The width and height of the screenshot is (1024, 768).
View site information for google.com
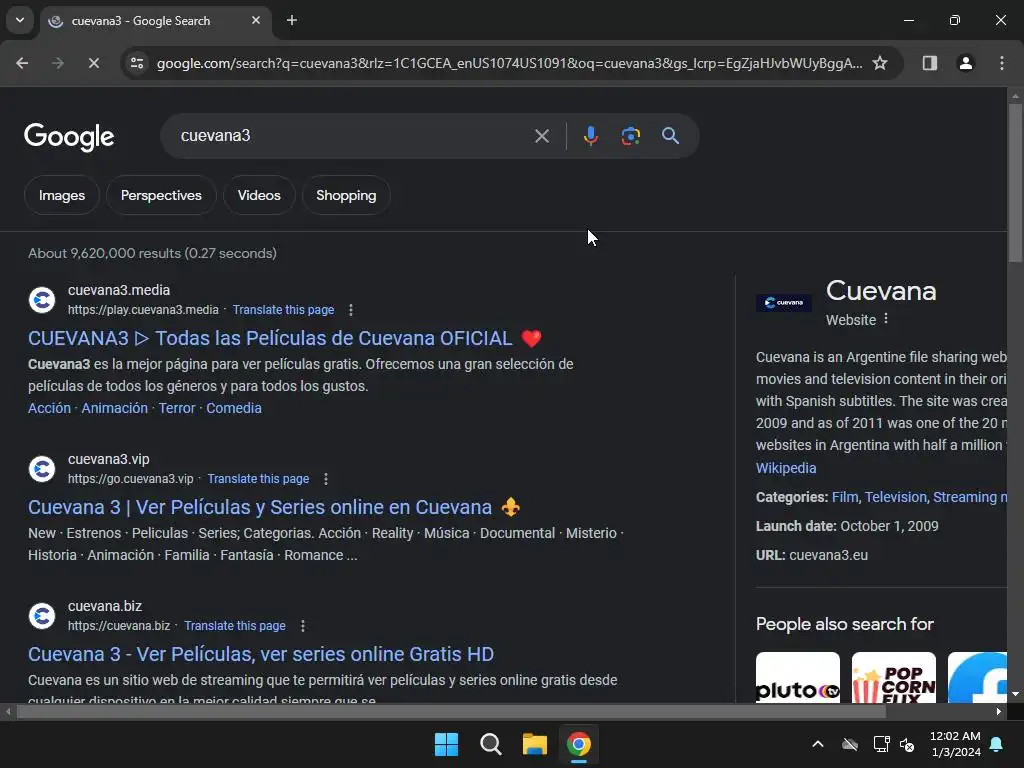coord(136,63)
